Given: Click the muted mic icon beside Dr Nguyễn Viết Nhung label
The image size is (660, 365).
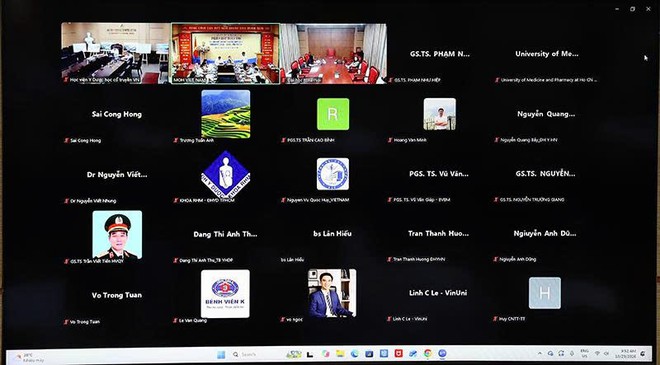Looking at the screenshot, I should pos(67,201).
